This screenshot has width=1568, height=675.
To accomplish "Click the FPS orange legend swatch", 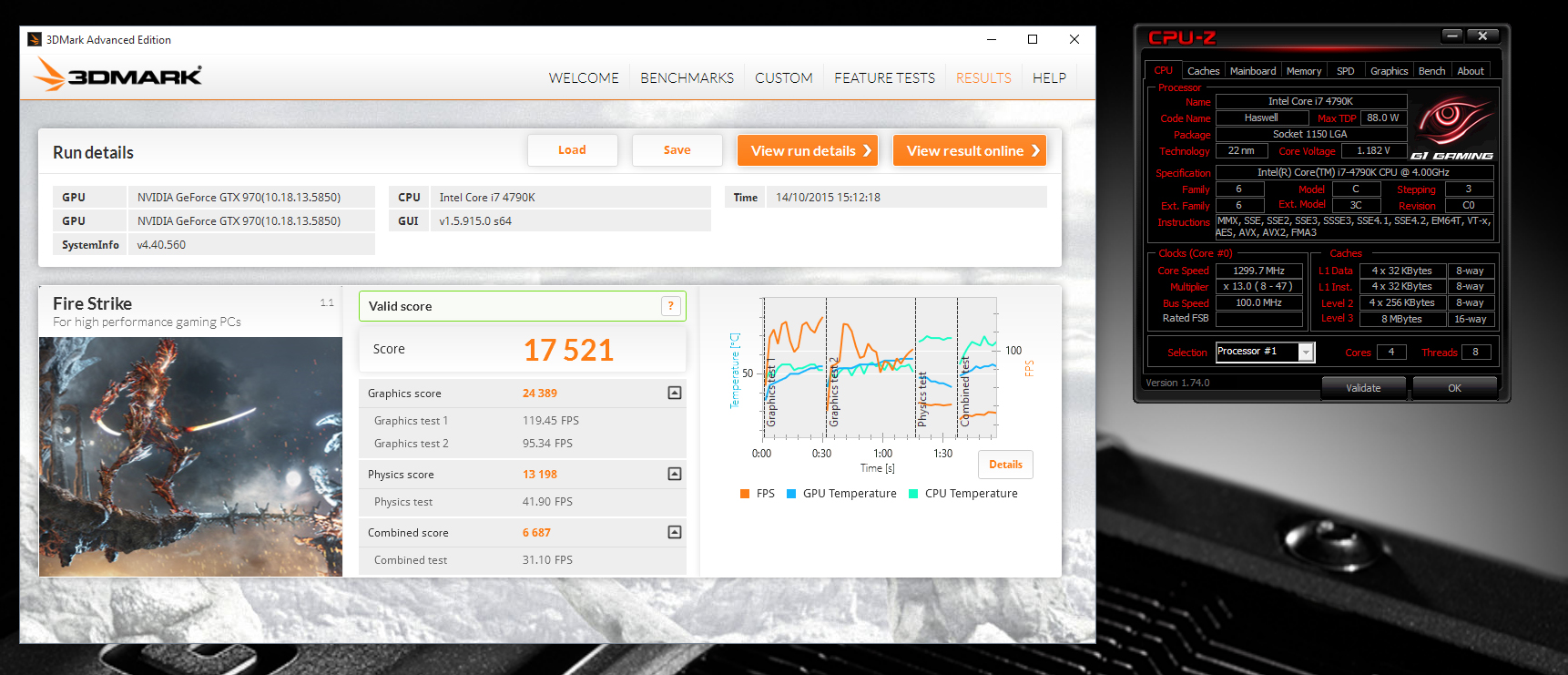I will [745, 494].
